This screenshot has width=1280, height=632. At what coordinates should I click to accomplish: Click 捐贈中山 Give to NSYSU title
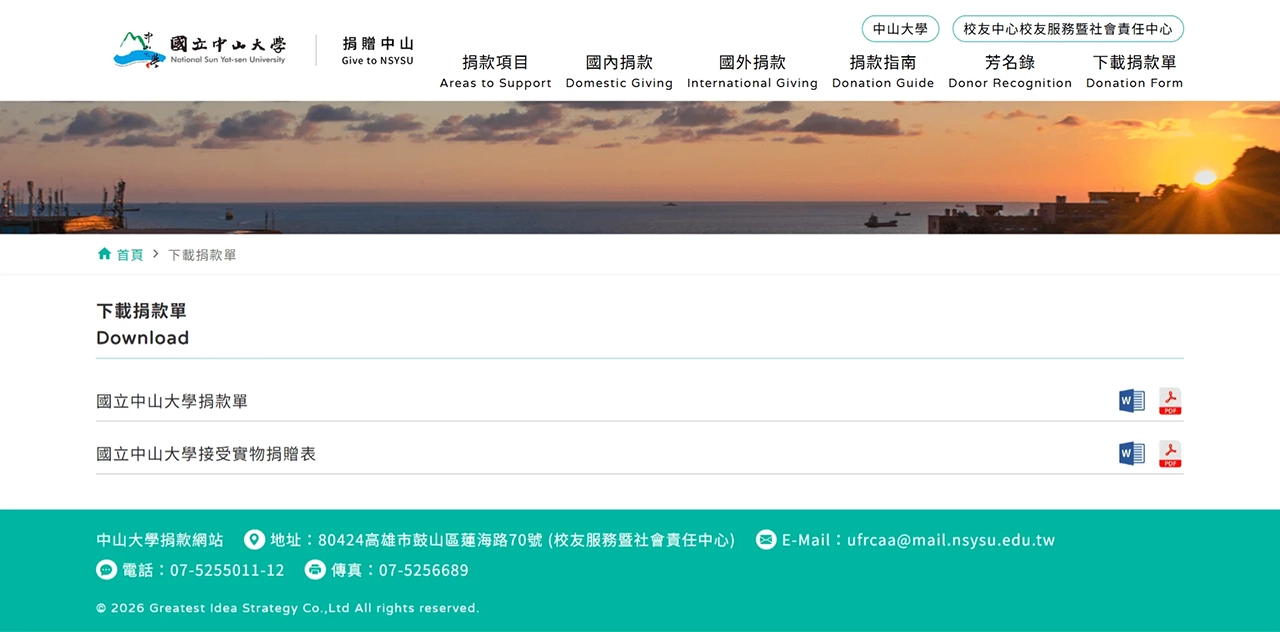[x=378, y=51]
